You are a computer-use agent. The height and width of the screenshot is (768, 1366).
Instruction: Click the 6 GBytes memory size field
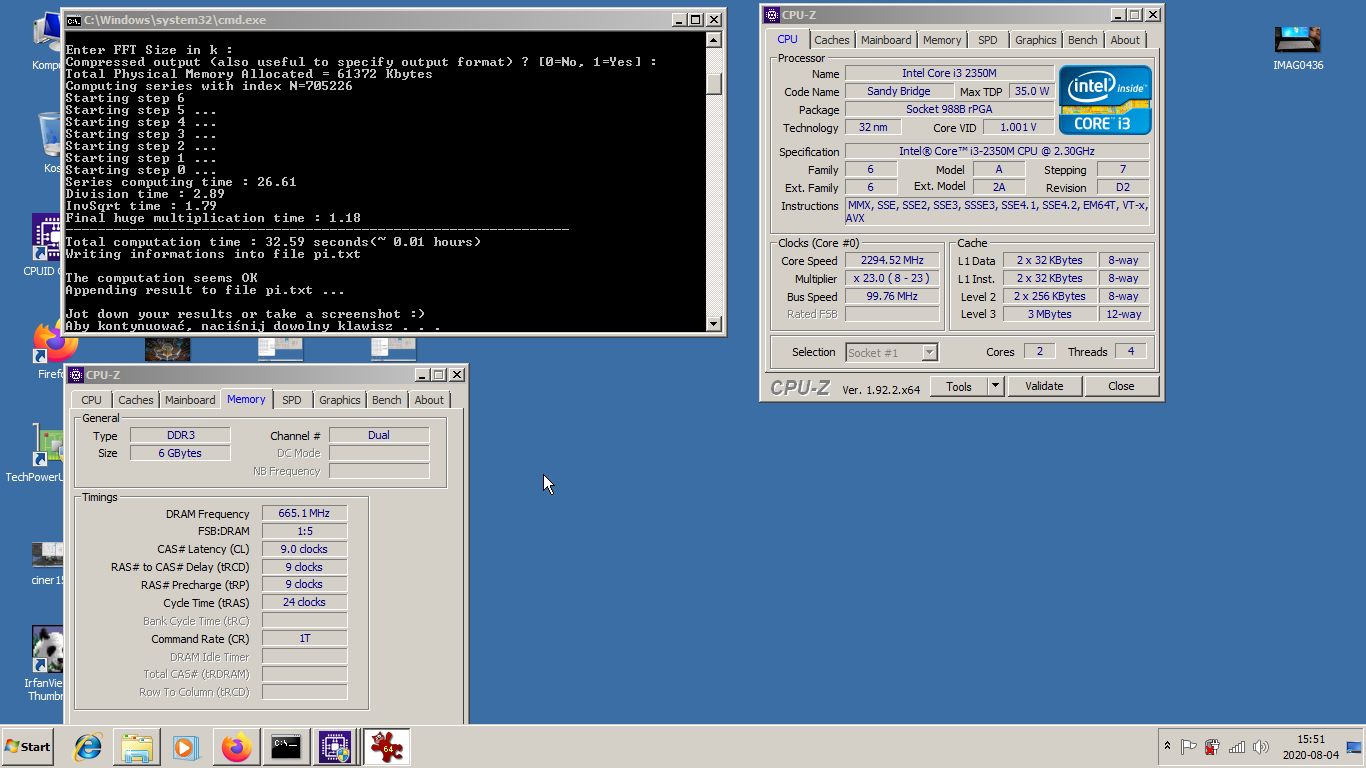(x=180, y=453)
